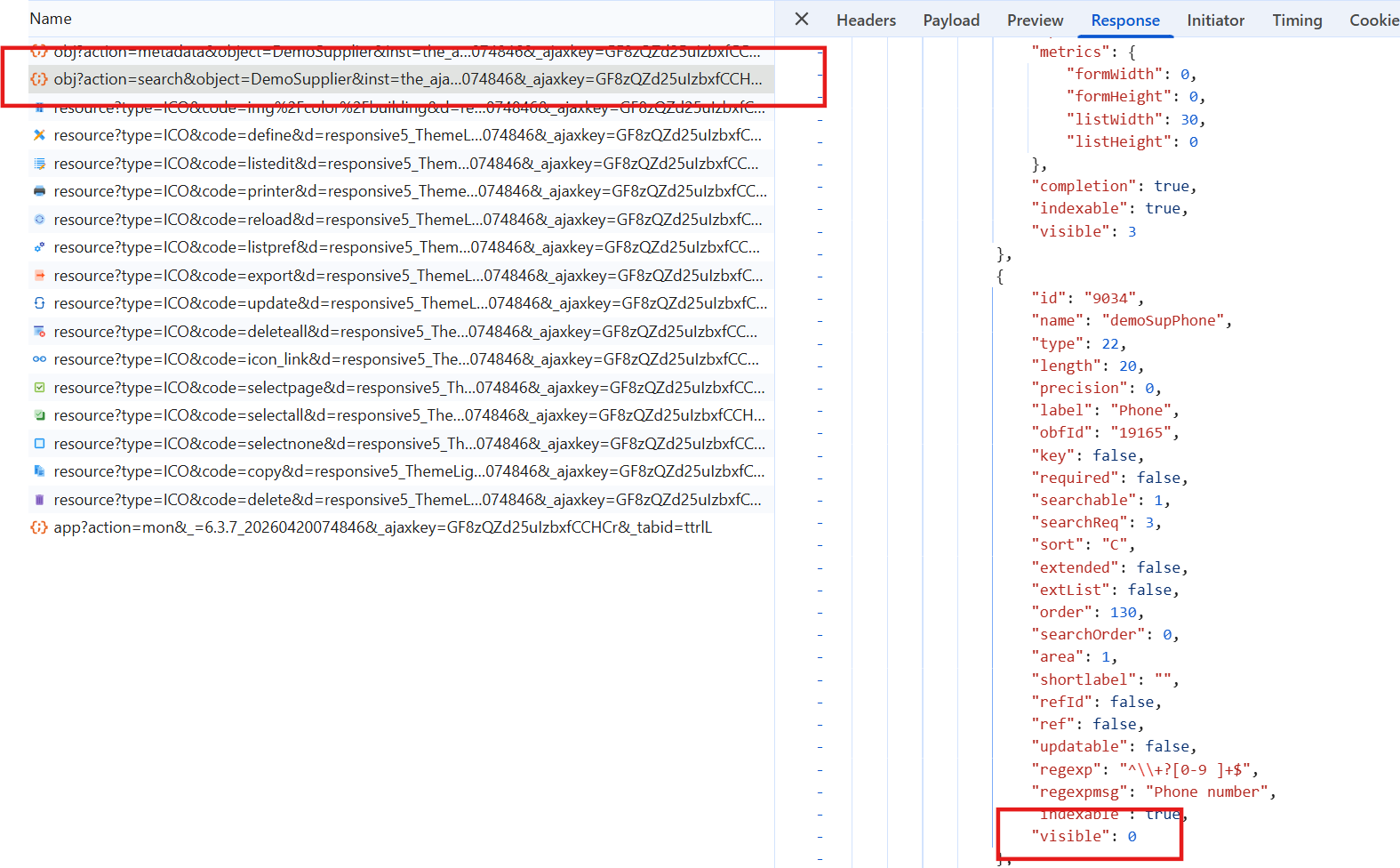Click the printer icon request thumbnail
This screenshot has height=868, width=1400.
click(x=39, y=191)
